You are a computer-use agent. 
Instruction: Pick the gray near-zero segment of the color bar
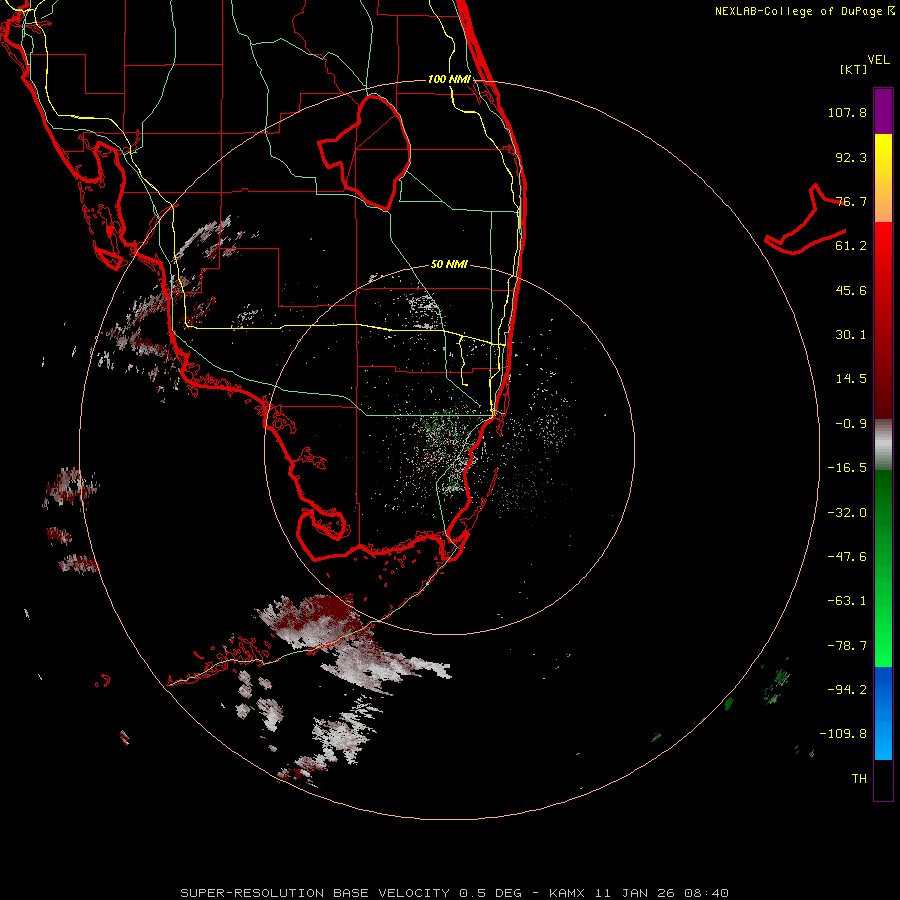point(883,444)
